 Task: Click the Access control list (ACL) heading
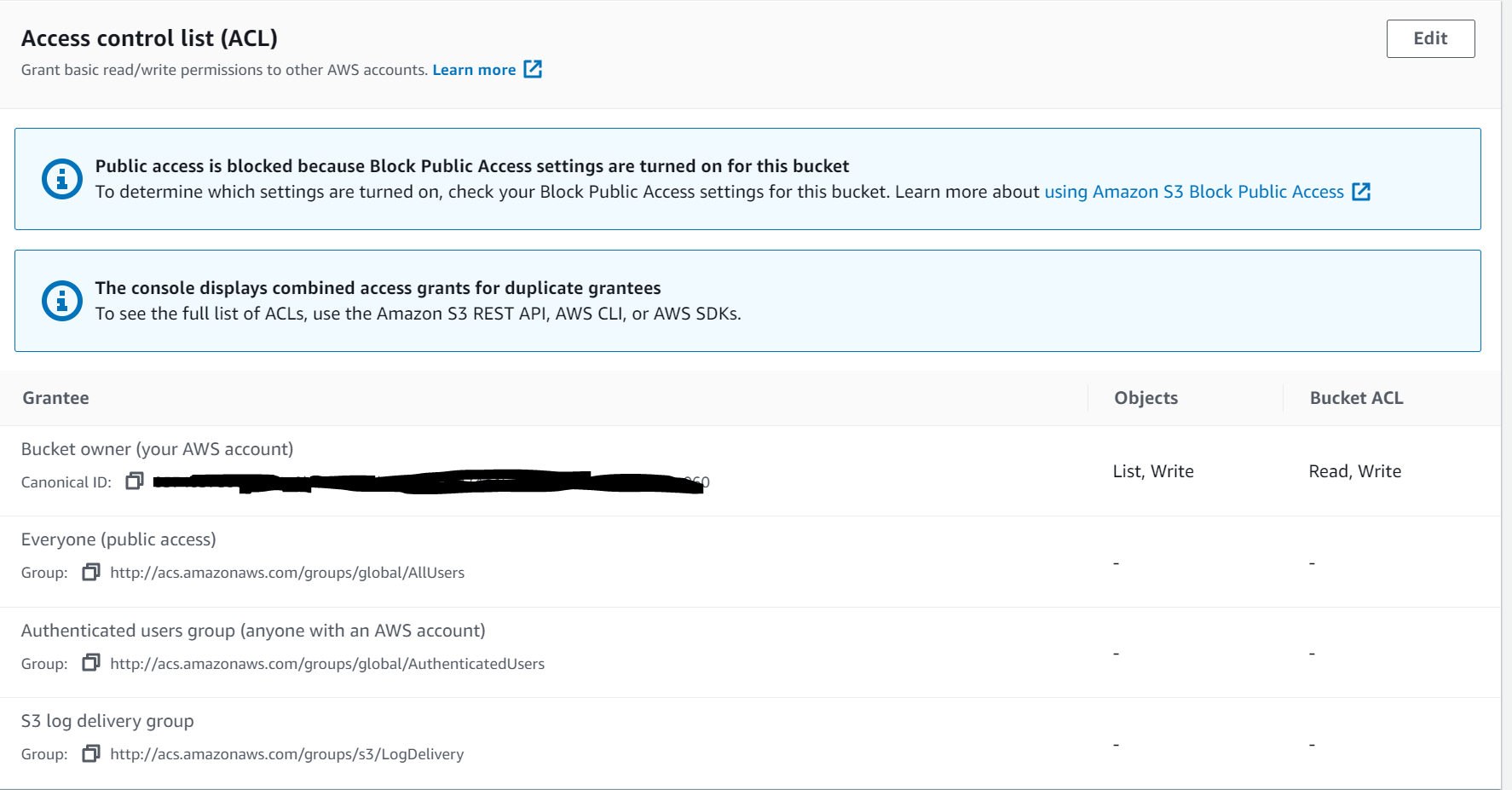(149, 38)
